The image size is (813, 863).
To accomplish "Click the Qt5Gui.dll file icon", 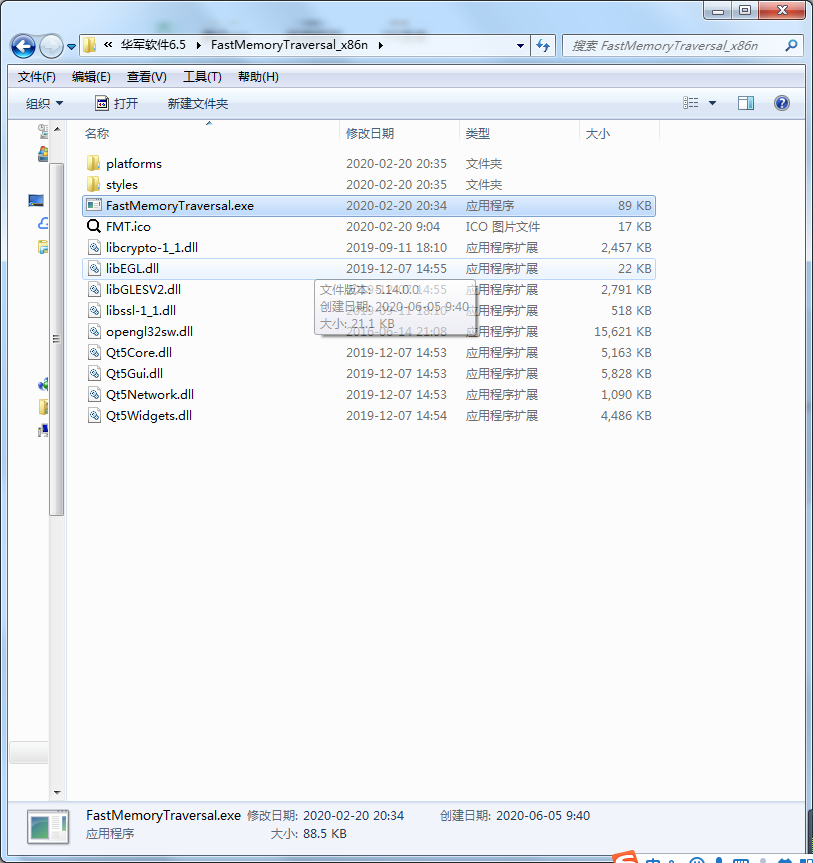I will pyautogui.click(x=94, y=373).
